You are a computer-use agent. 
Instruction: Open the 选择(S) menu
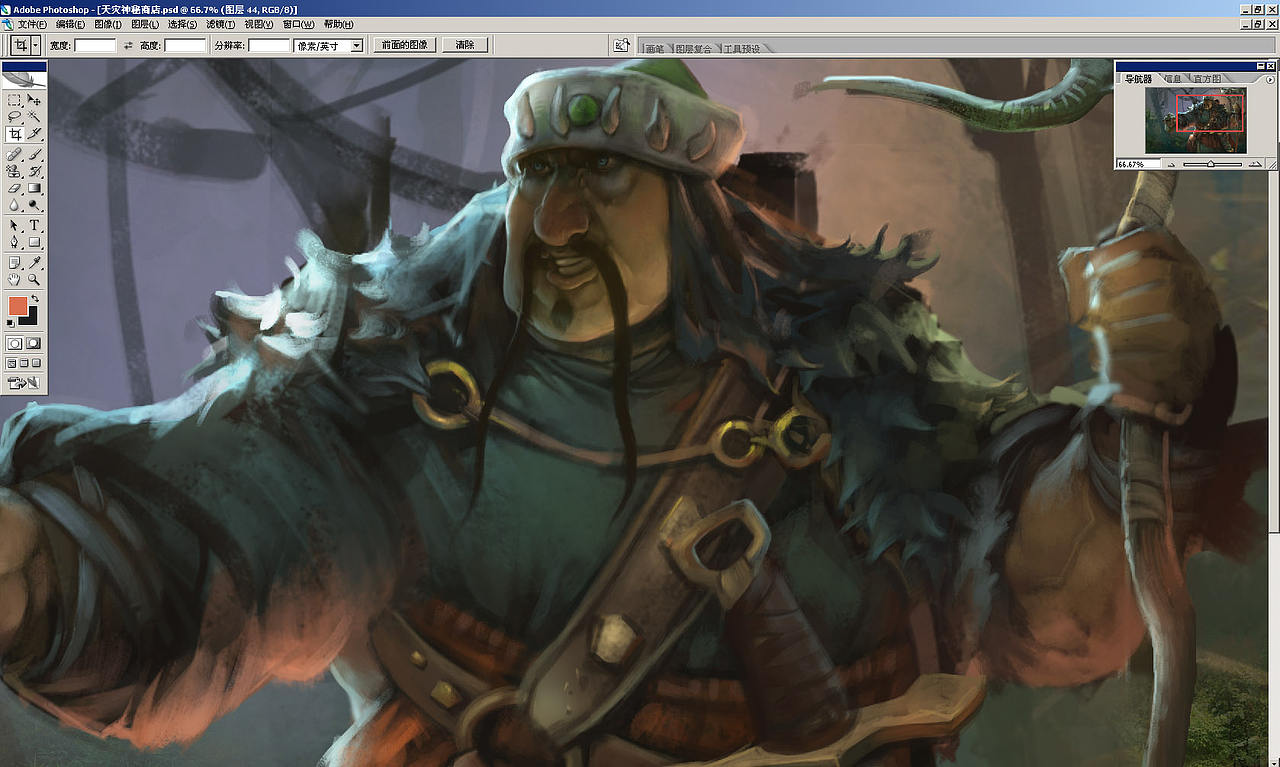click(182, 24)
